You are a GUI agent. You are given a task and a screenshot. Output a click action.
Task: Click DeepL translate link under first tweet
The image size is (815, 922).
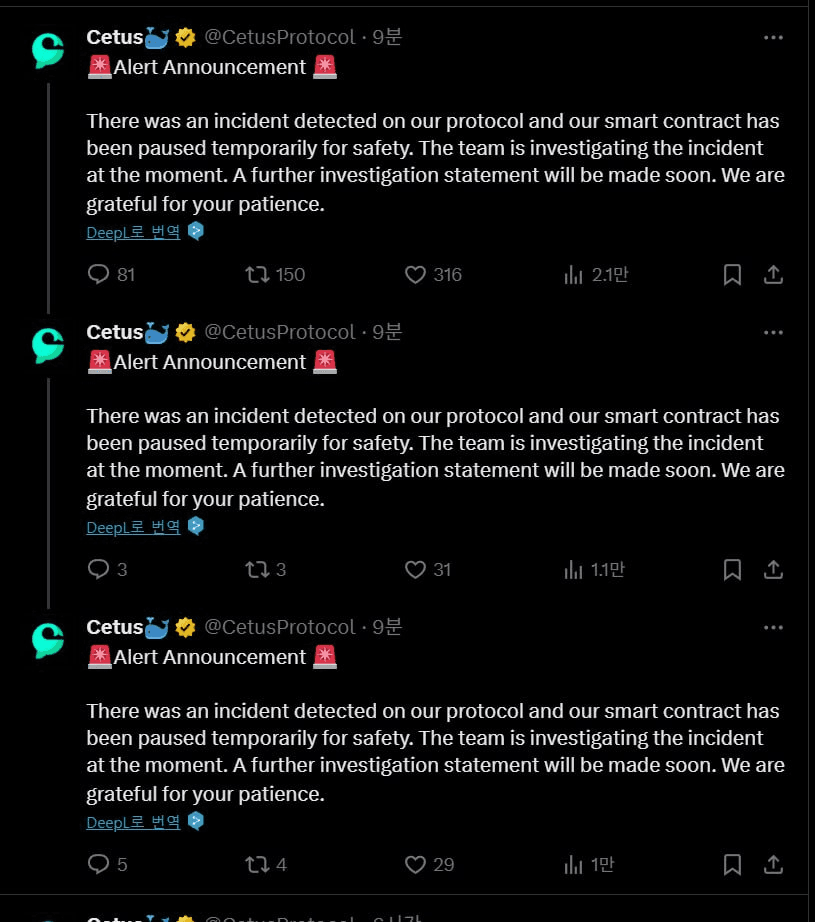click(133, 232)
